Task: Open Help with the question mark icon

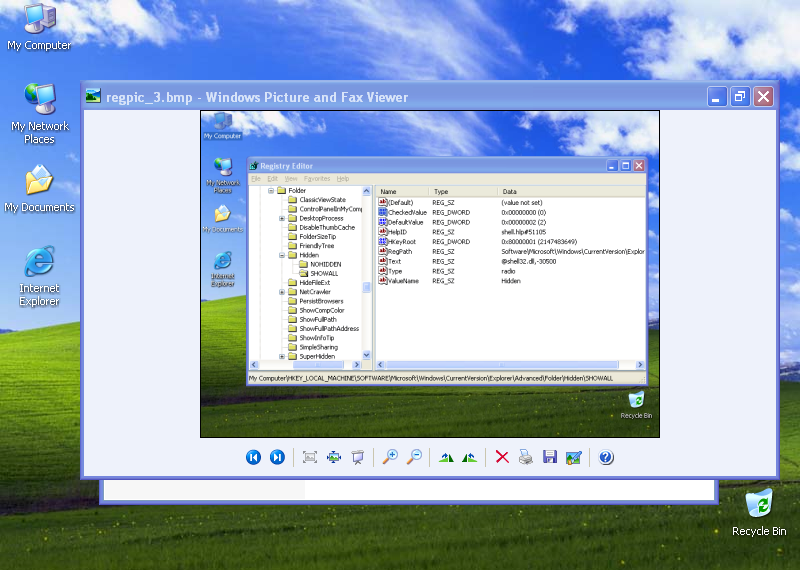Action: (x=606, y=457)
